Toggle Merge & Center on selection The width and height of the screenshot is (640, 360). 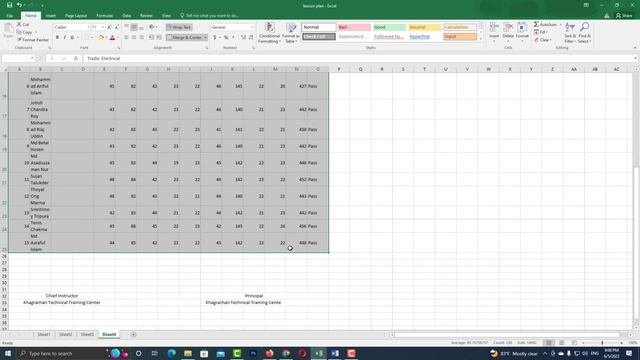tap(184, 37)
